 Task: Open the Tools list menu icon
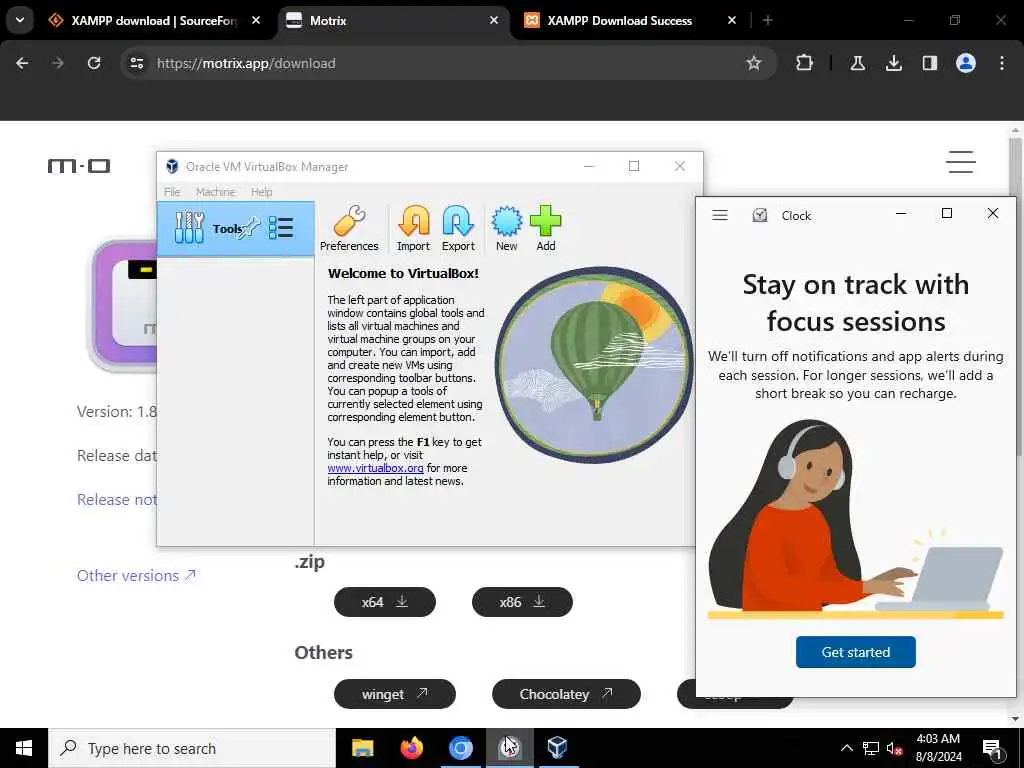pos(281,228)
